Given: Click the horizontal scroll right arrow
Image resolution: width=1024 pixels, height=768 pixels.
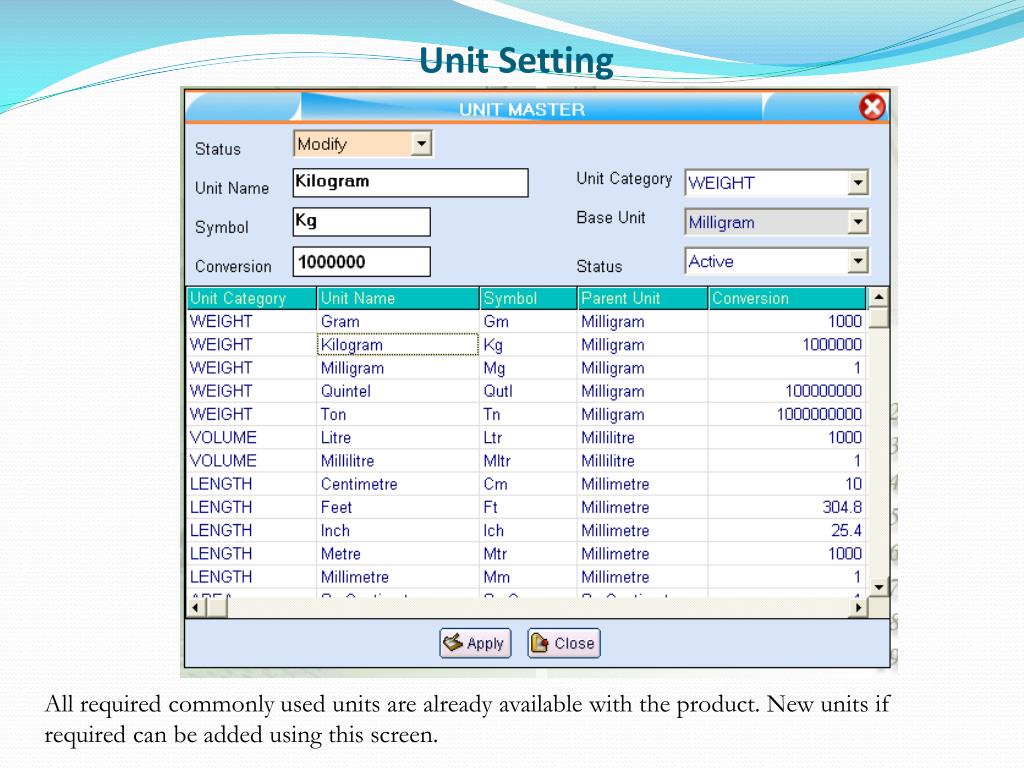Looking at the screenshot, I should (858, 607).
